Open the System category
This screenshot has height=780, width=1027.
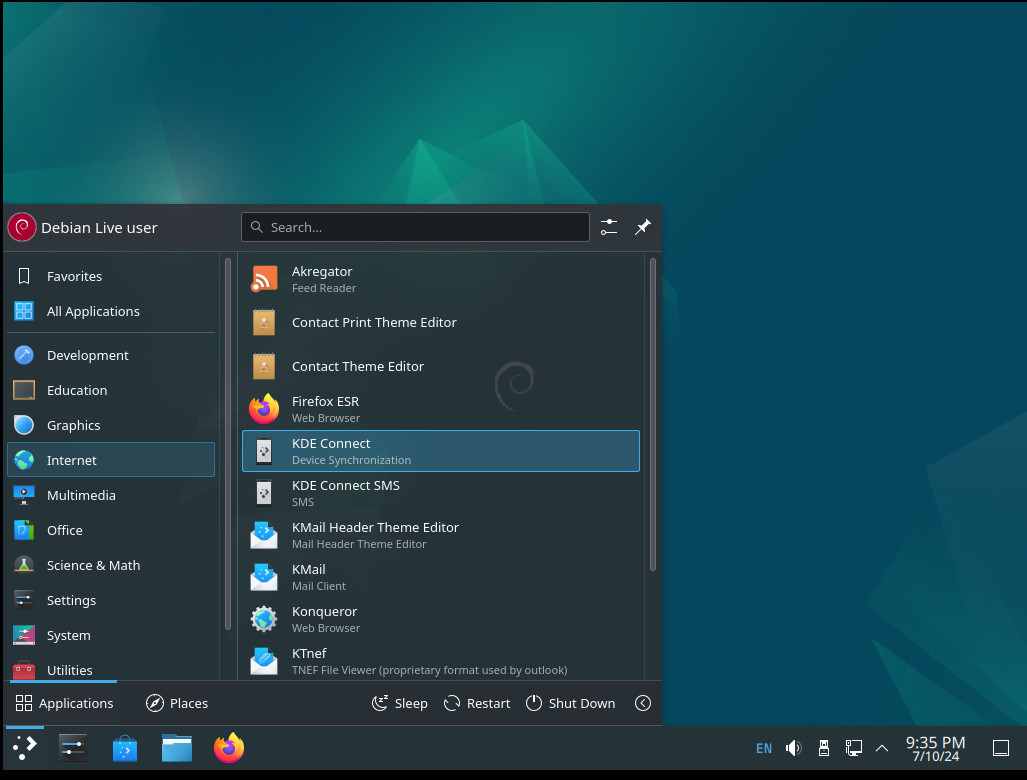point(111,635)
